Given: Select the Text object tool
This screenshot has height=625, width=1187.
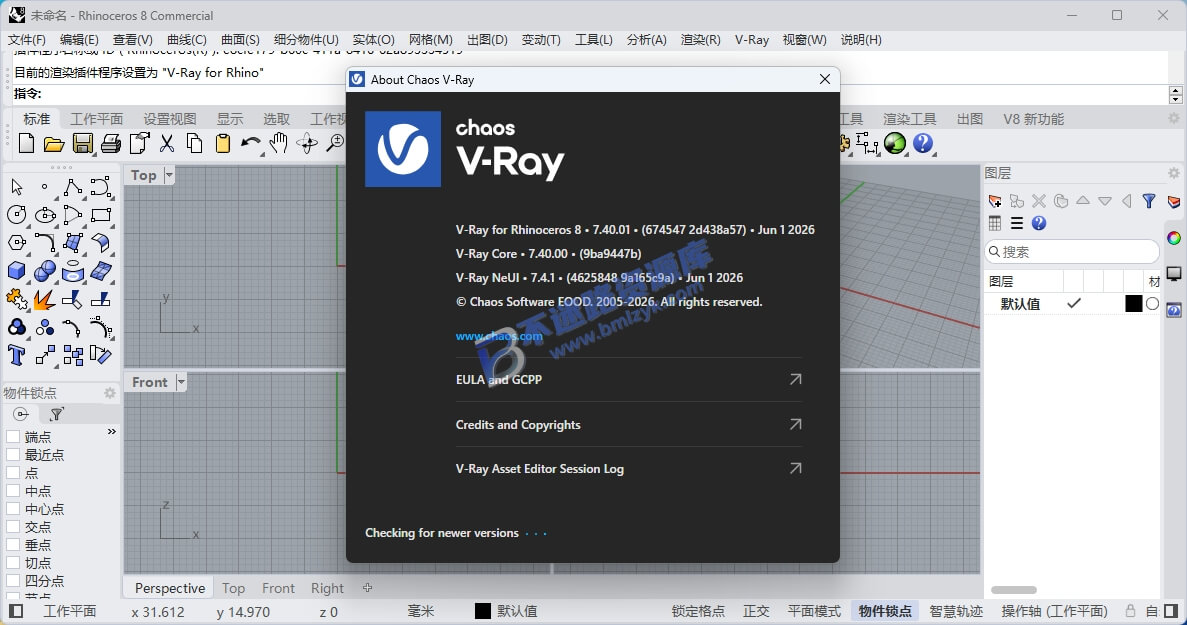Looking at the screenshot, I should [x=17, y=354].
